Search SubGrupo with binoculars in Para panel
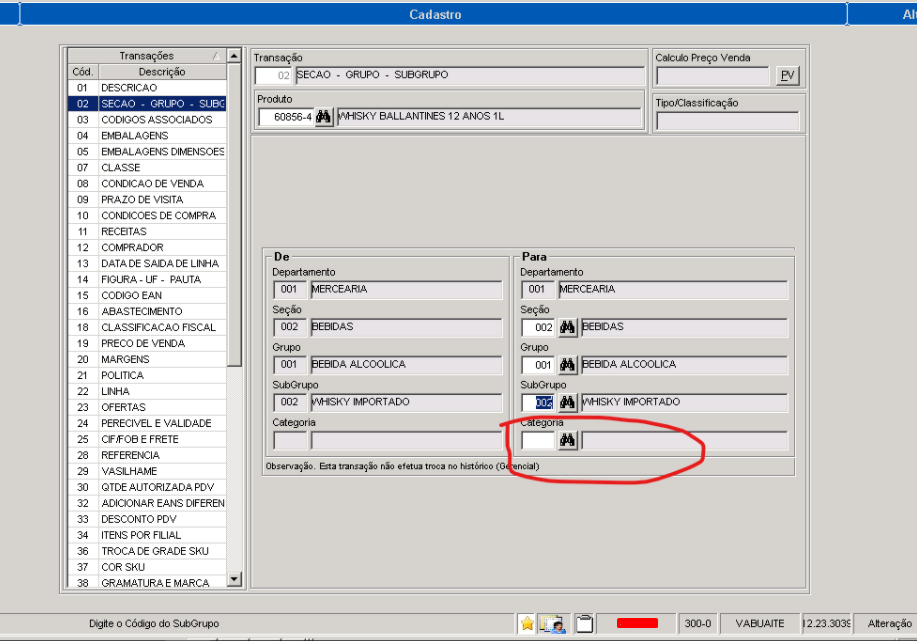Viewport: 917px width, 641px height. click(x=567, y=402)
